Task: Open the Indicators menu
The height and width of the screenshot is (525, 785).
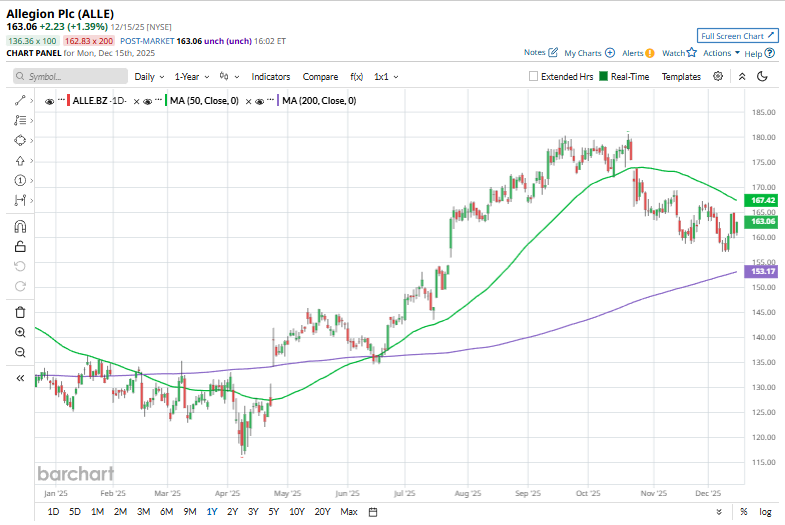Action: [x=271, y=77]
